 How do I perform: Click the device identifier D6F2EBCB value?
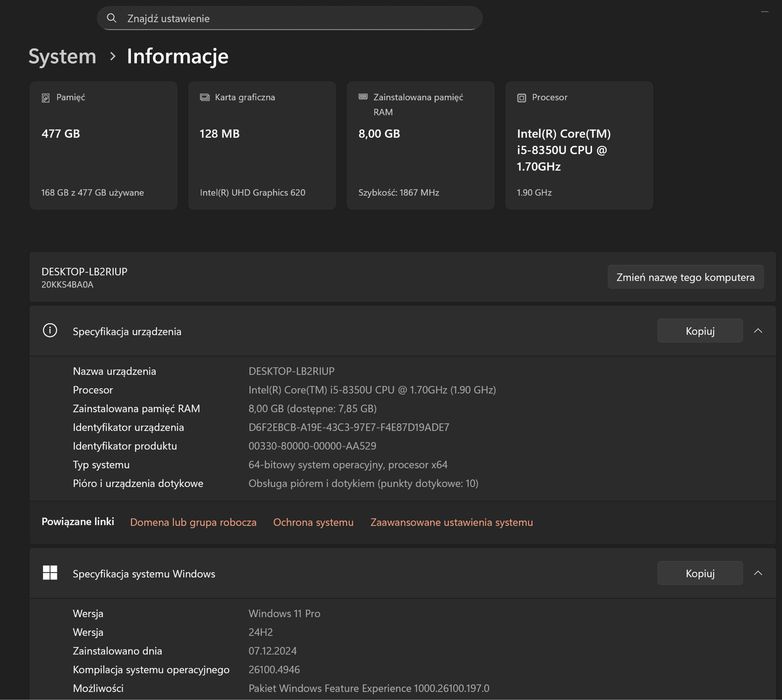pyautogui.click(x=349, y=427)
